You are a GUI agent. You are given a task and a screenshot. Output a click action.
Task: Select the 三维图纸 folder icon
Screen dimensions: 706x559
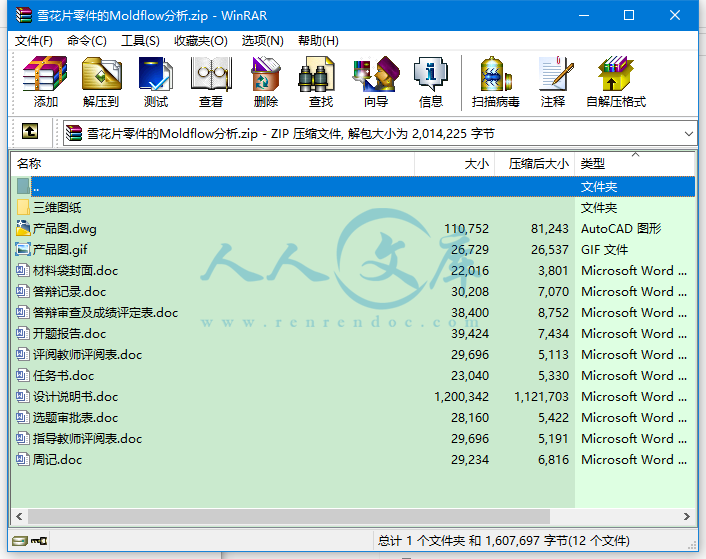click(23, 207)
